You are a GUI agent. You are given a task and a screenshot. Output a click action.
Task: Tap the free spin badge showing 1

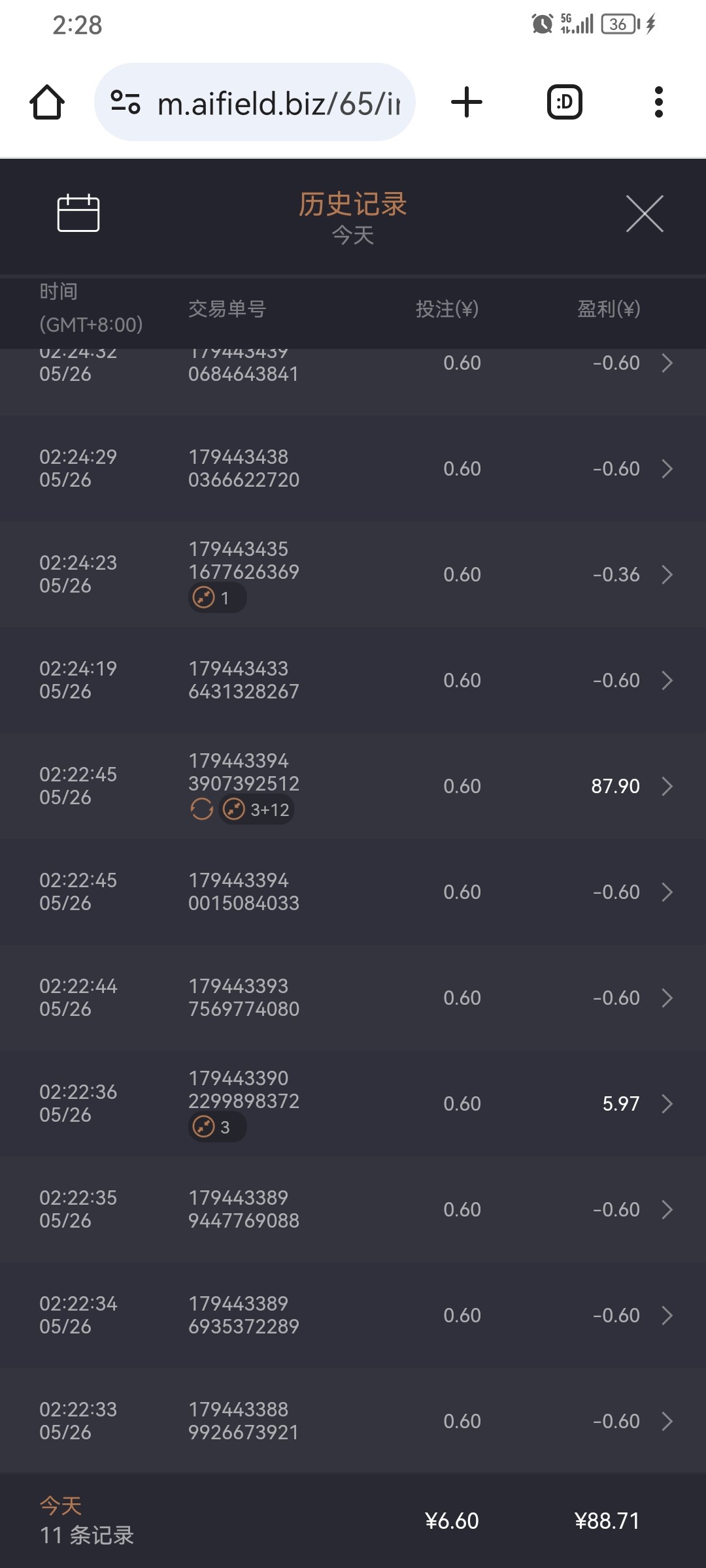tap(217, 598)
